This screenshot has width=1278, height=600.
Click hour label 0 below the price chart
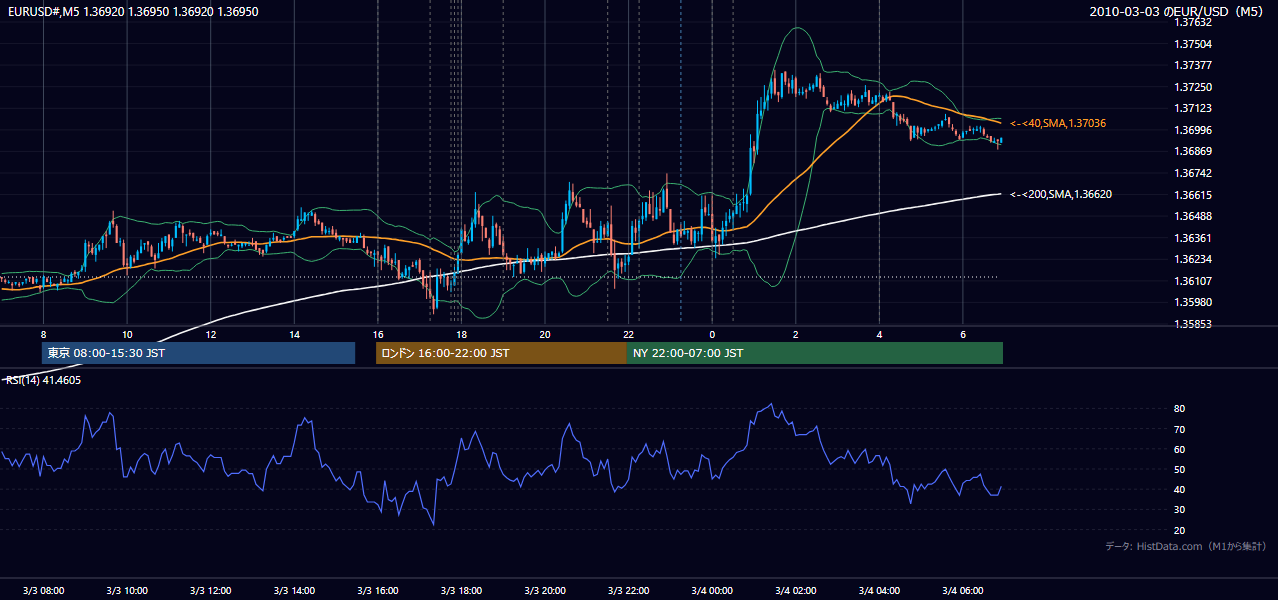(711, 334)
